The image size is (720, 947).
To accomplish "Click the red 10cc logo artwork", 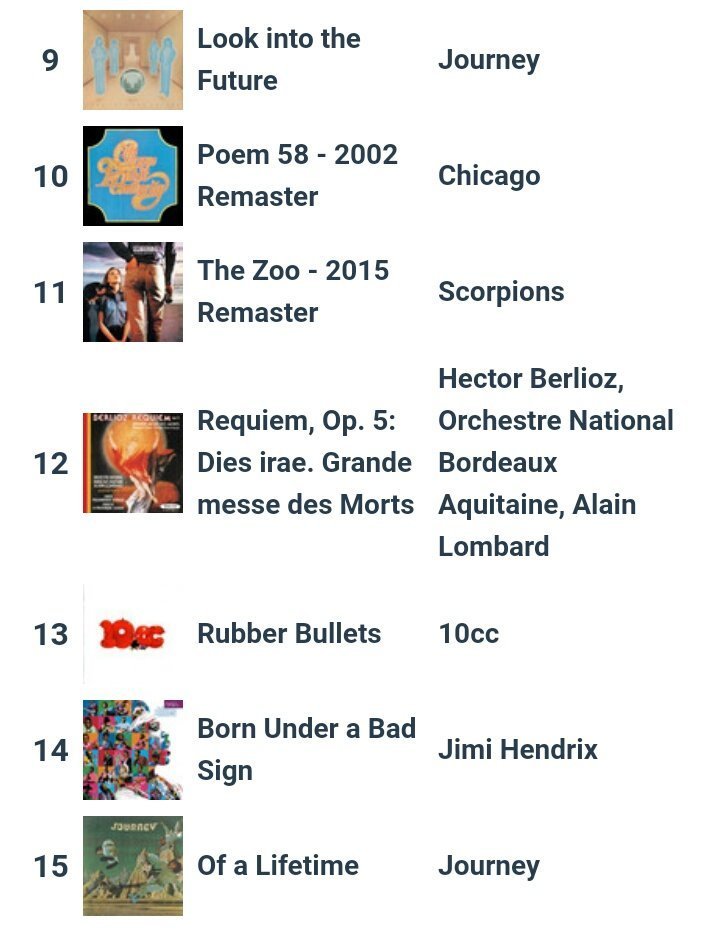I will [x=133, y=634].
